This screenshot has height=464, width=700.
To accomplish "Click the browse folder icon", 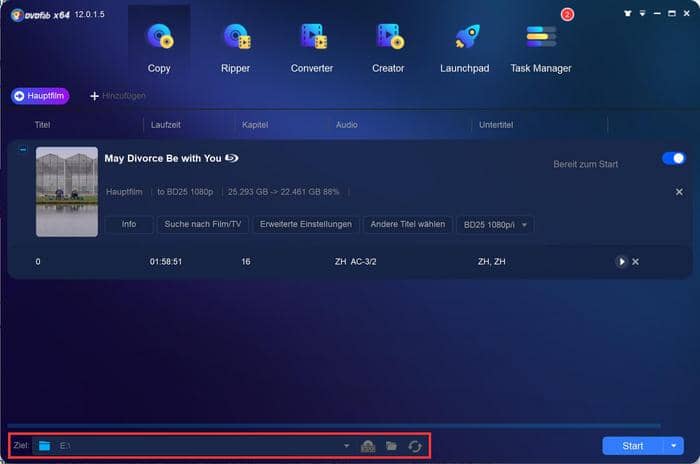I will 392,446.
